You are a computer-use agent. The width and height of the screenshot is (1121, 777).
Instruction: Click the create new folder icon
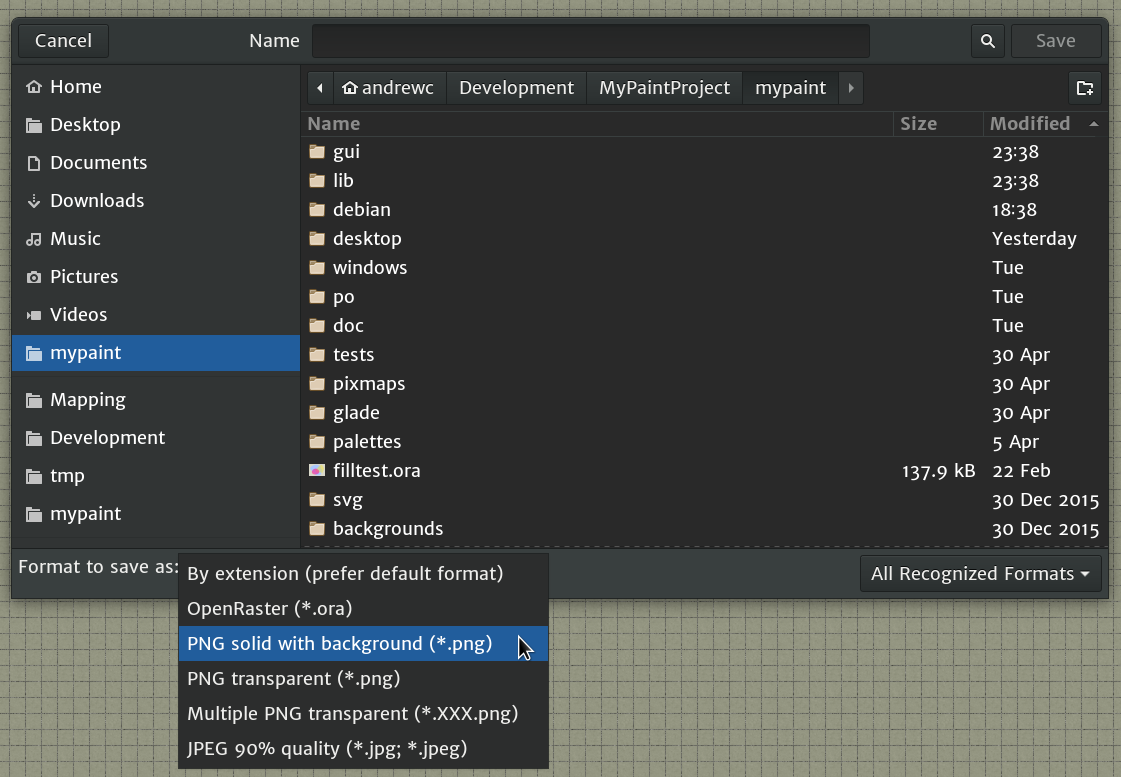(1085, 88)
